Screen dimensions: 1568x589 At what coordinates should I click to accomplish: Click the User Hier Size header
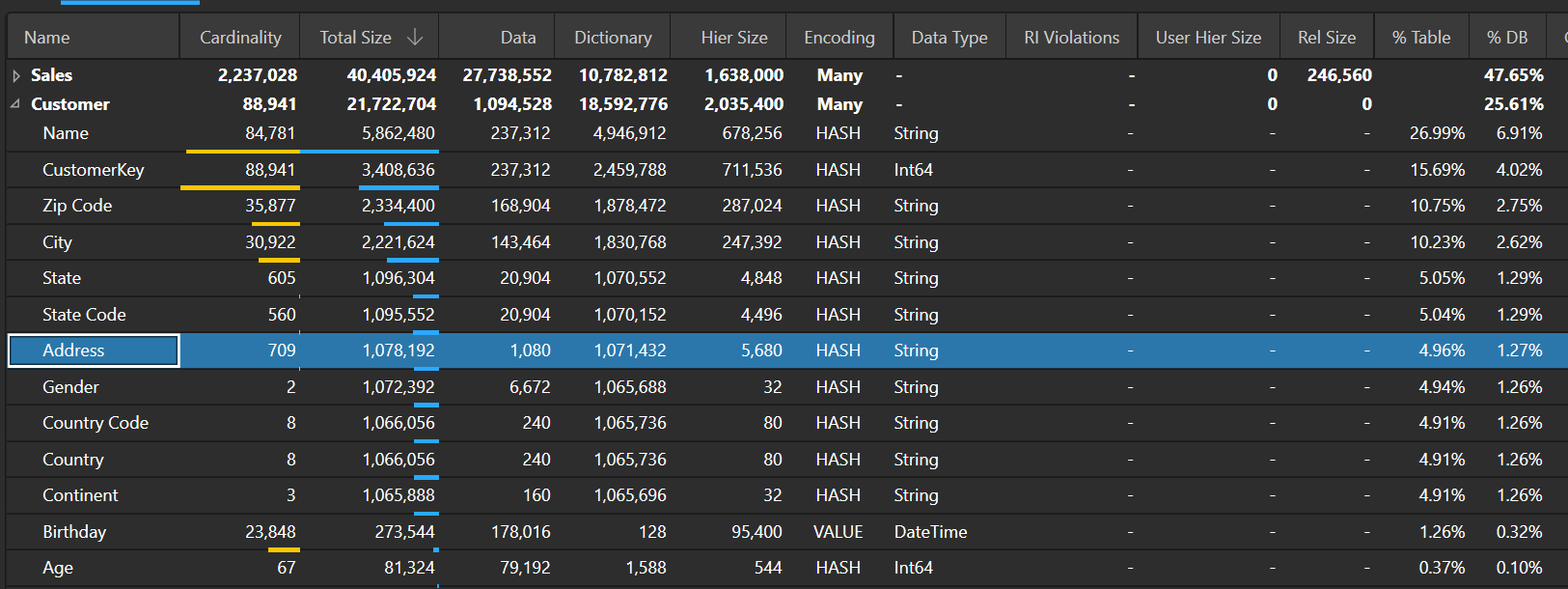pos(1208,38)
